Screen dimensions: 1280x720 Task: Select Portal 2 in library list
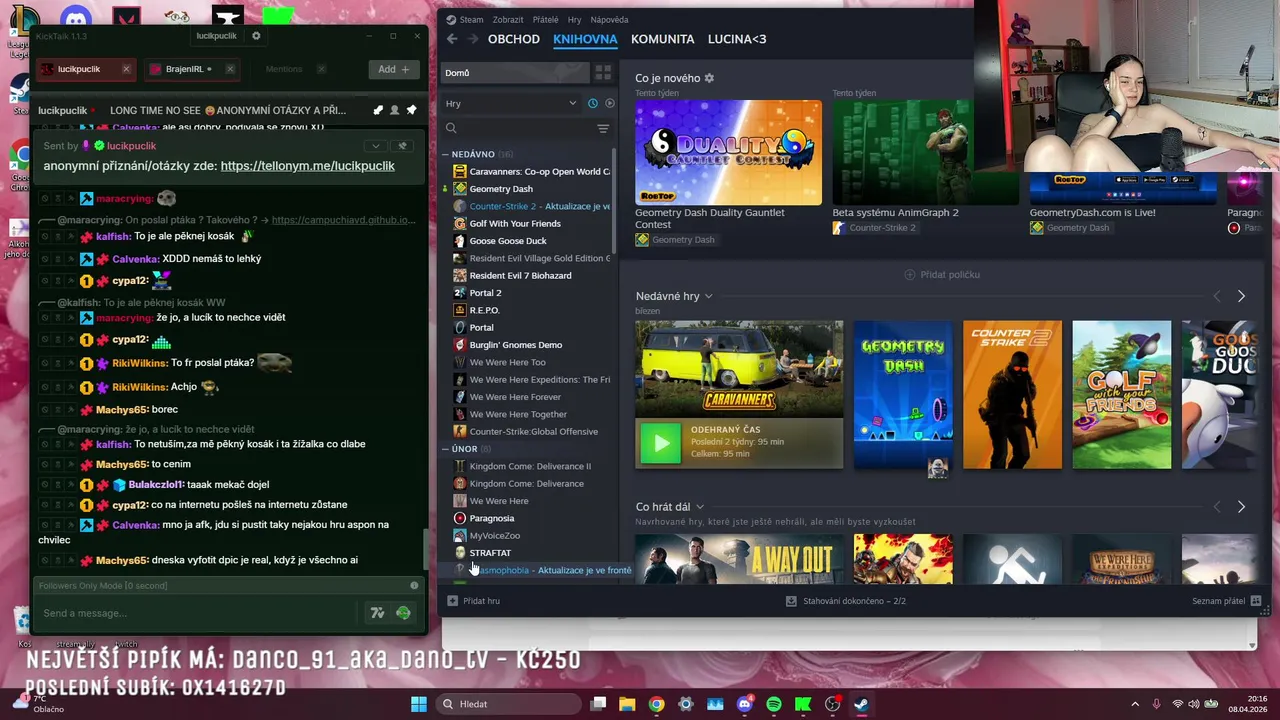485,293
